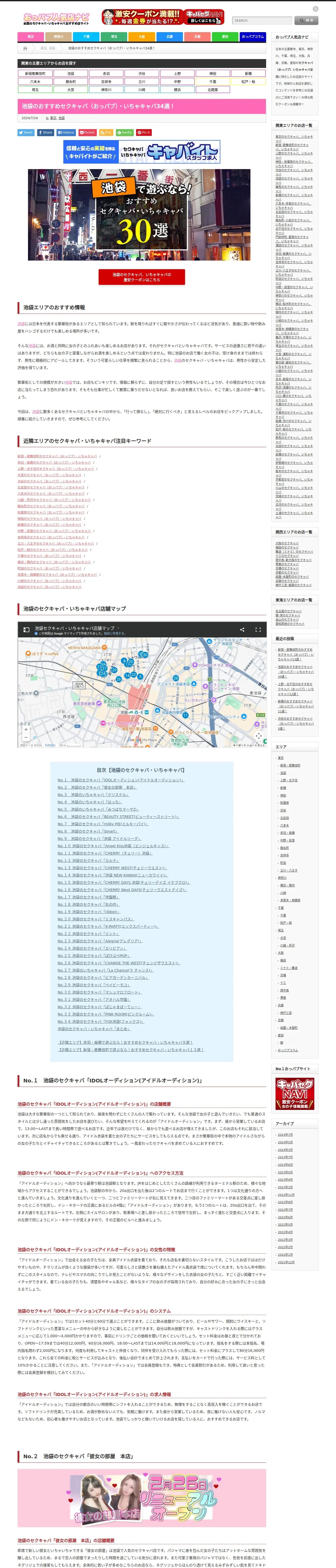
Task: Select 上野 area button
Action: tap(177, 74)
